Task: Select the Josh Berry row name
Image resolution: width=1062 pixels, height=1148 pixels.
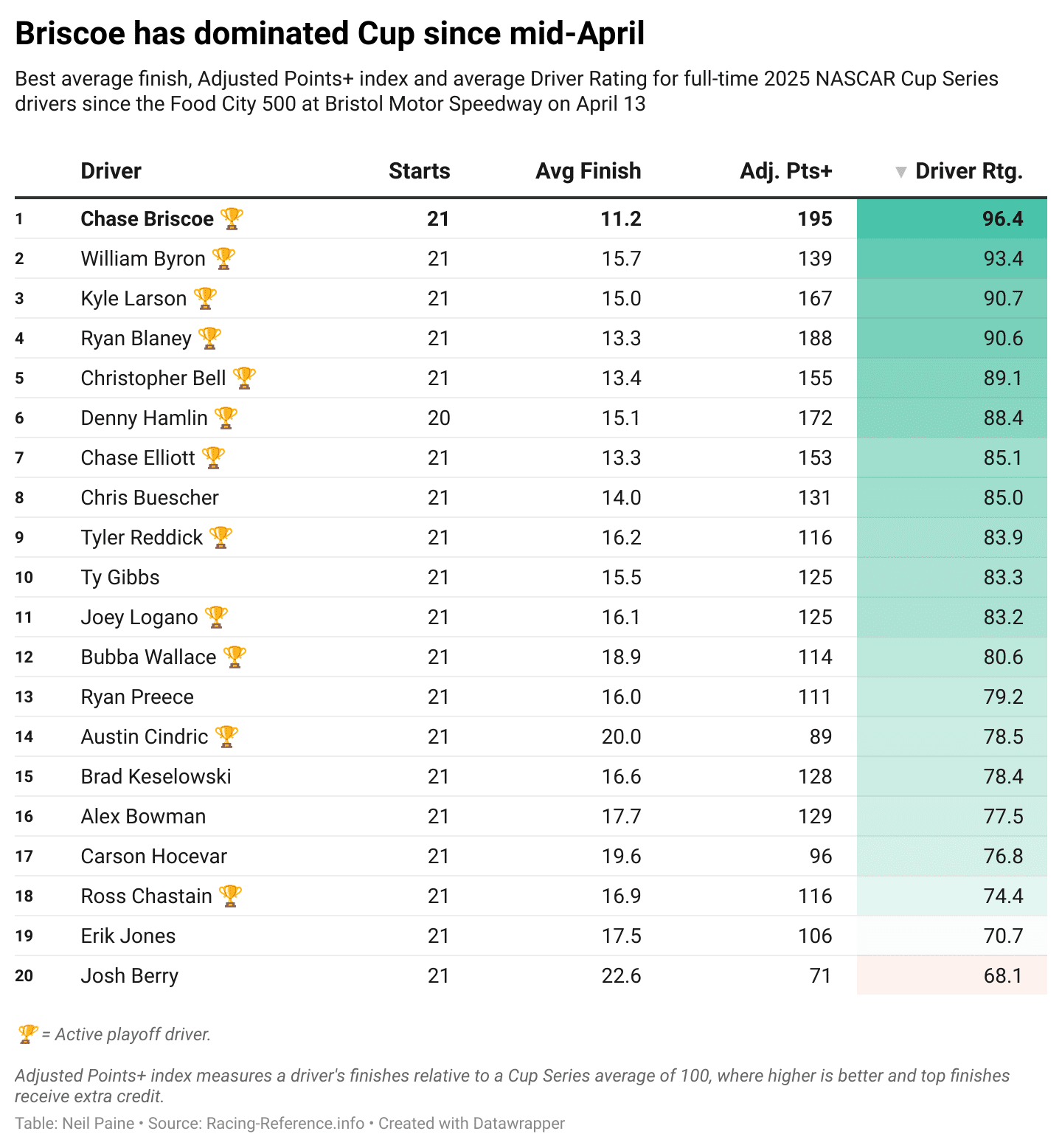Action: click(130, 975)
